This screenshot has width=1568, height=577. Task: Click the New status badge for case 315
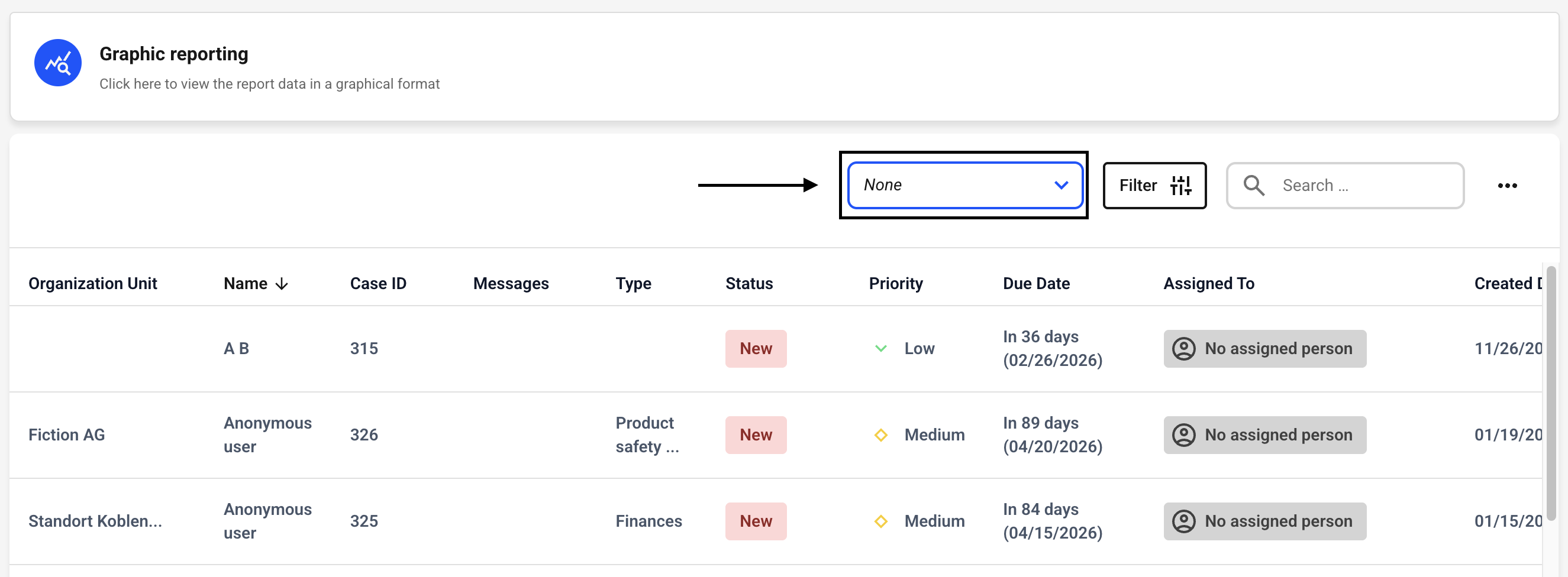tap(755, 348)
